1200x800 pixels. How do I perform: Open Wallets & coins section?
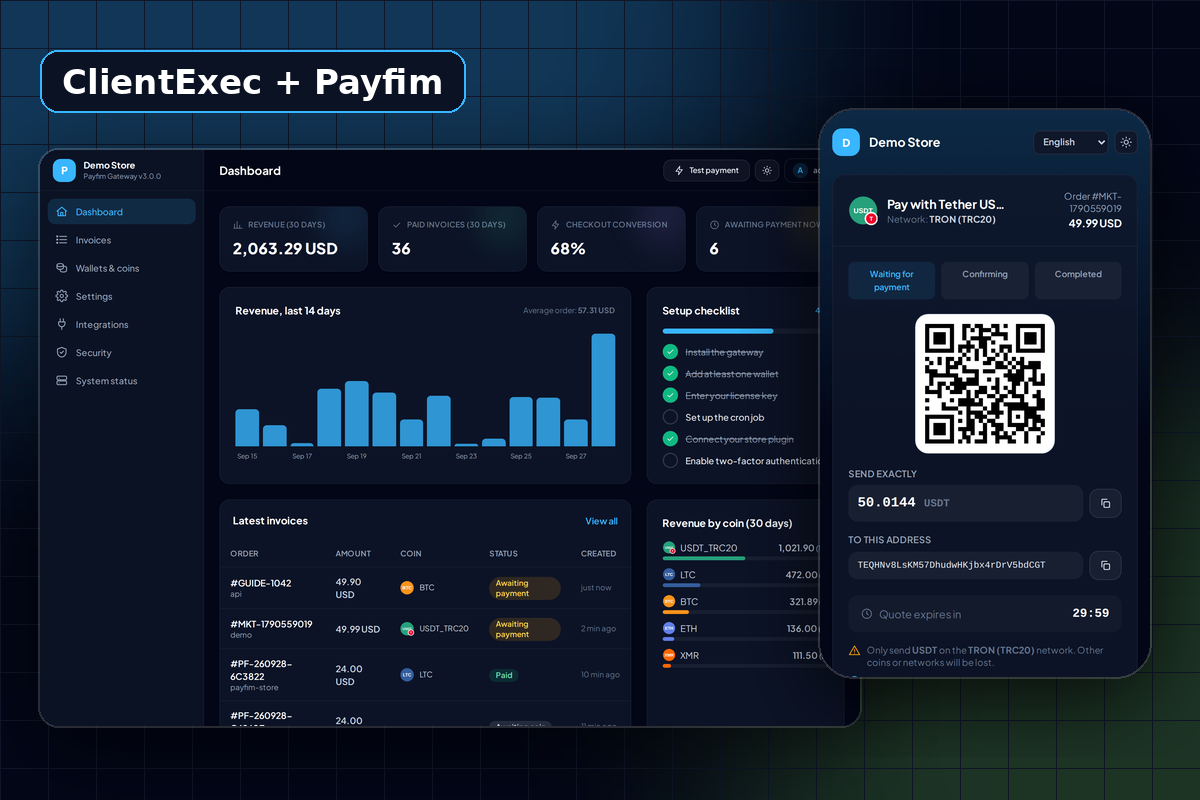121,268
